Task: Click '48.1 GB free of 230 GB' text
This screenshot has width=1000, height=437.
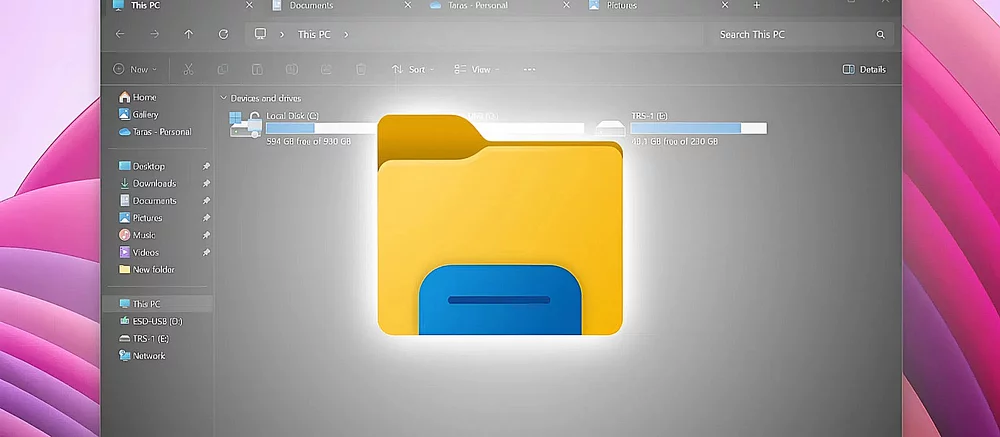Action: tap(674, 141)
